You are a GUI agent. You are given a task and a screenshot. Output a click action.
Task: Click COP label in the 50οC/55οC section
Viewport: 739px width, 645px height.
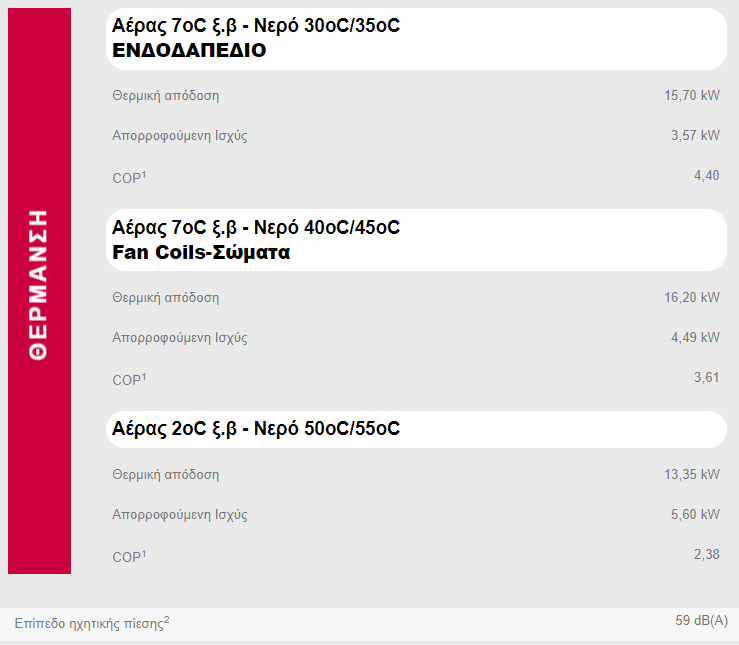pos(128,557)
